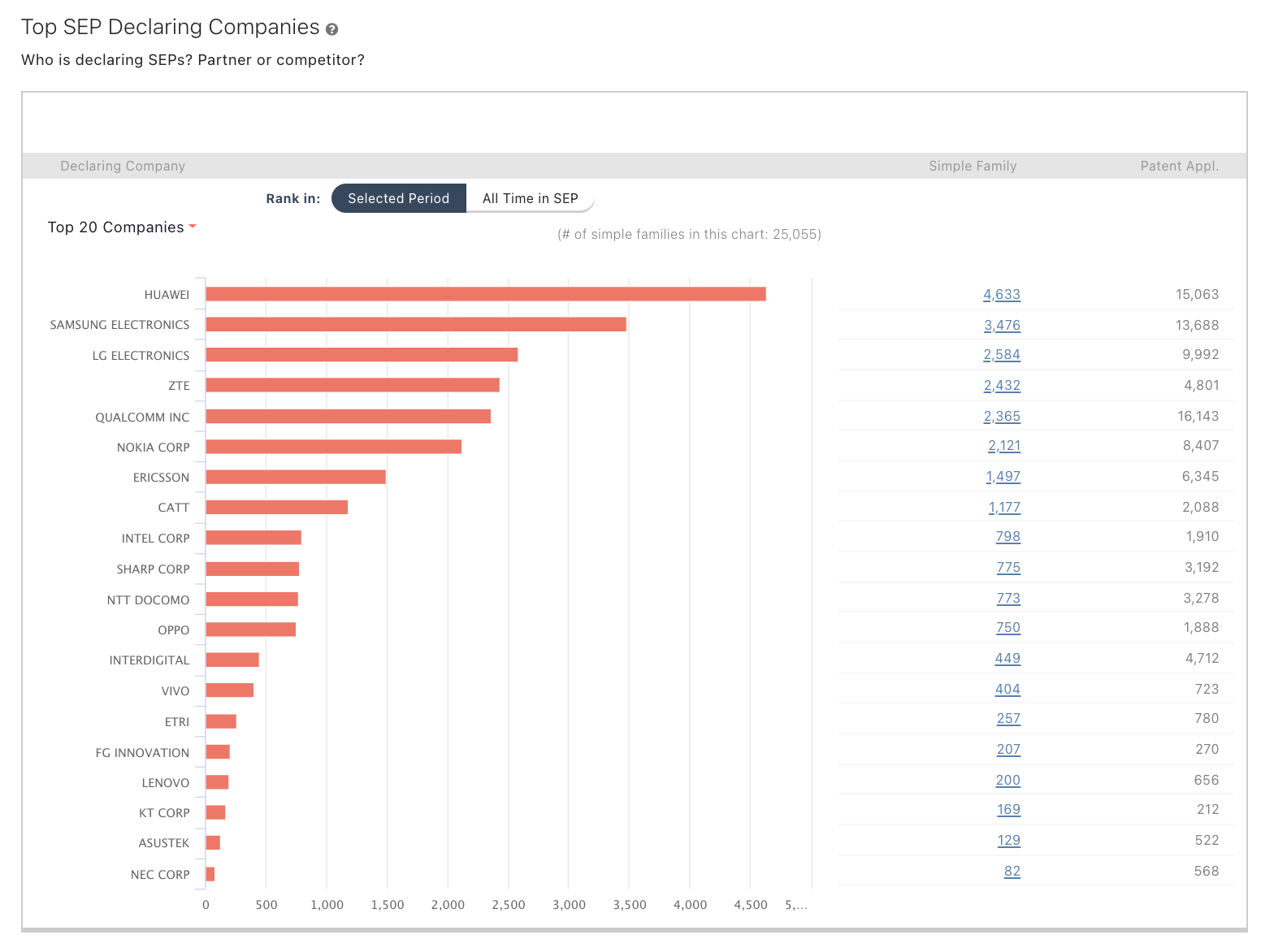Open KT Corp's 169 simple family link

(1008, 810)
